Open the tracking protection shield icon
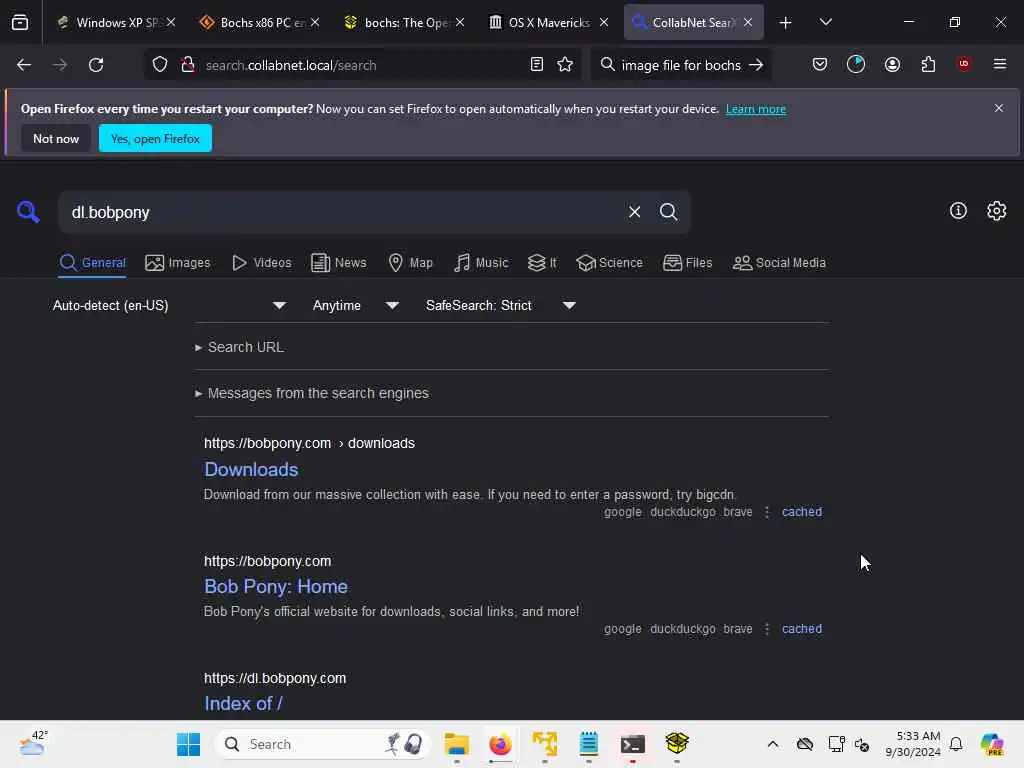This screenshot has height=768, width=1024. (x=160, y=65)
